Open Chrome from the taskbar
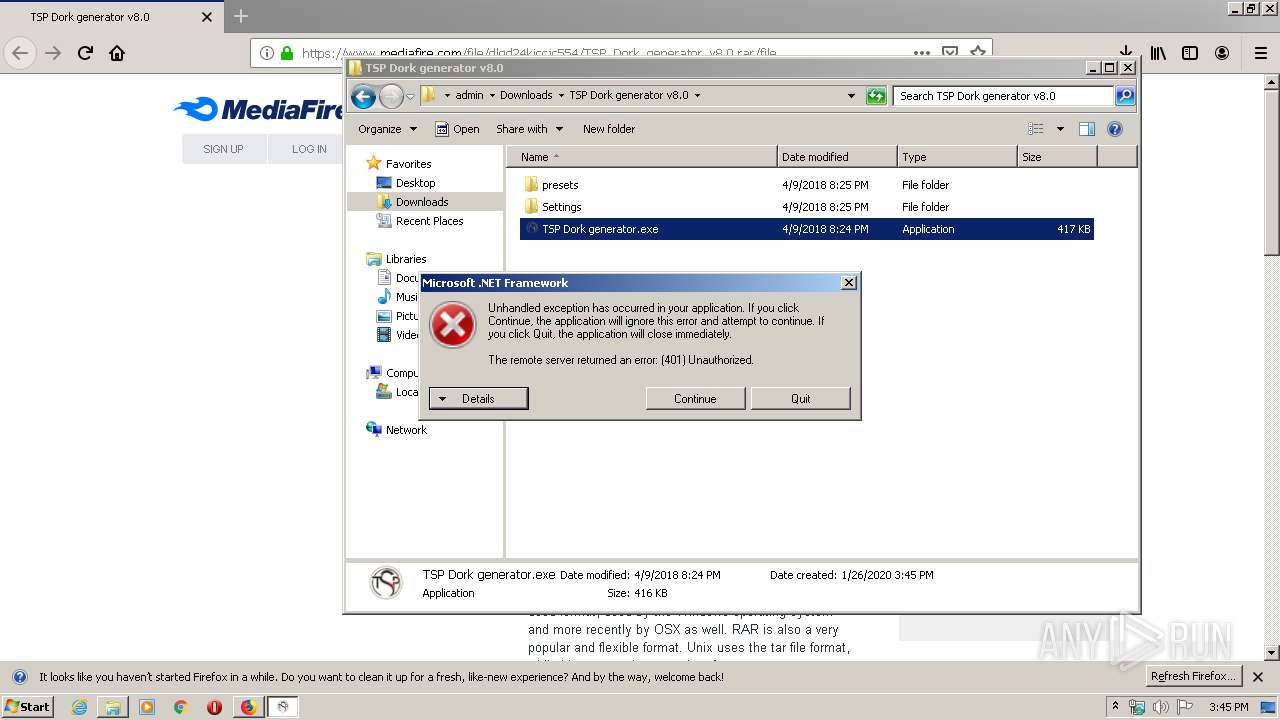The width and height of the screenshot is (1280, 720). click(x=180, y=707)
